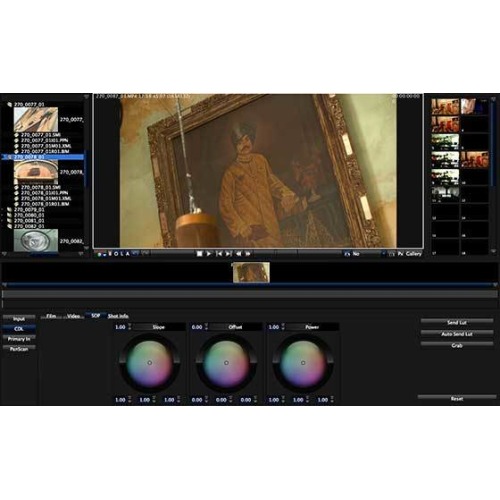Click the Slope color wheel center

pyautogui.click(x=150, y=363)
